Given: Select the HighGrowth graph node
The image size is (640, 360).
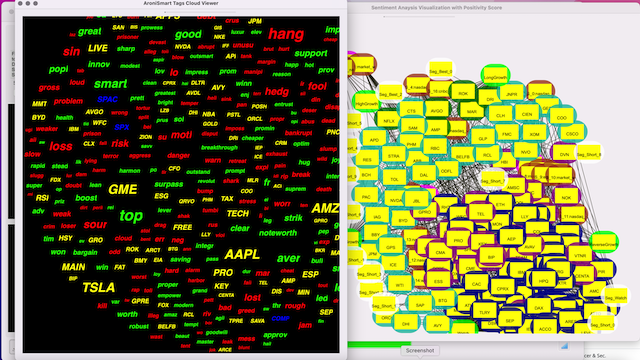Looking at the screenshot, I should click(367, 104).
